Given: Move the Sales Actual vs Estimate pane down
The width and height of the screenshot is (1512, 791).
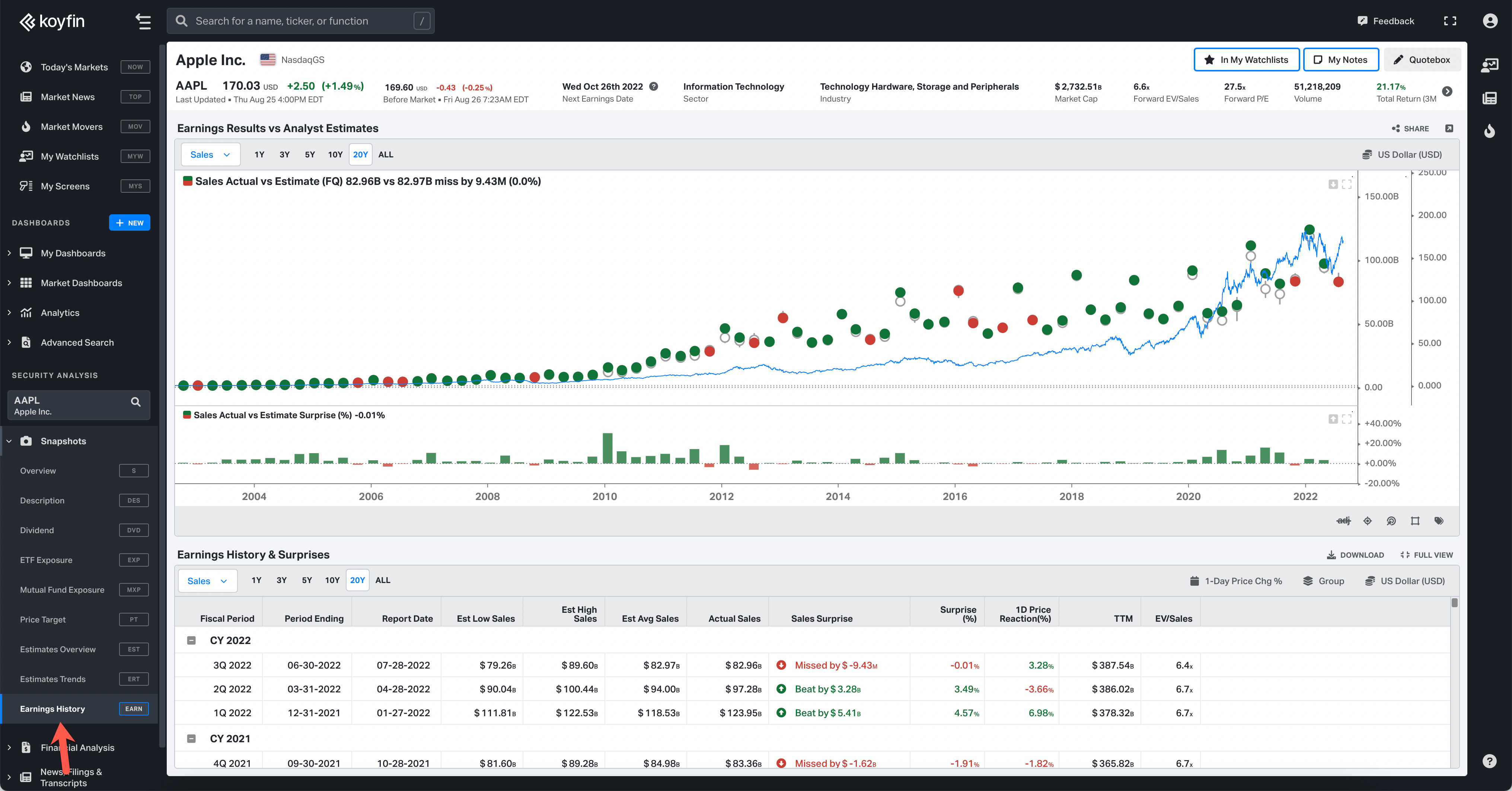Looking at the screenshot, I should [x=1333, y=184].
